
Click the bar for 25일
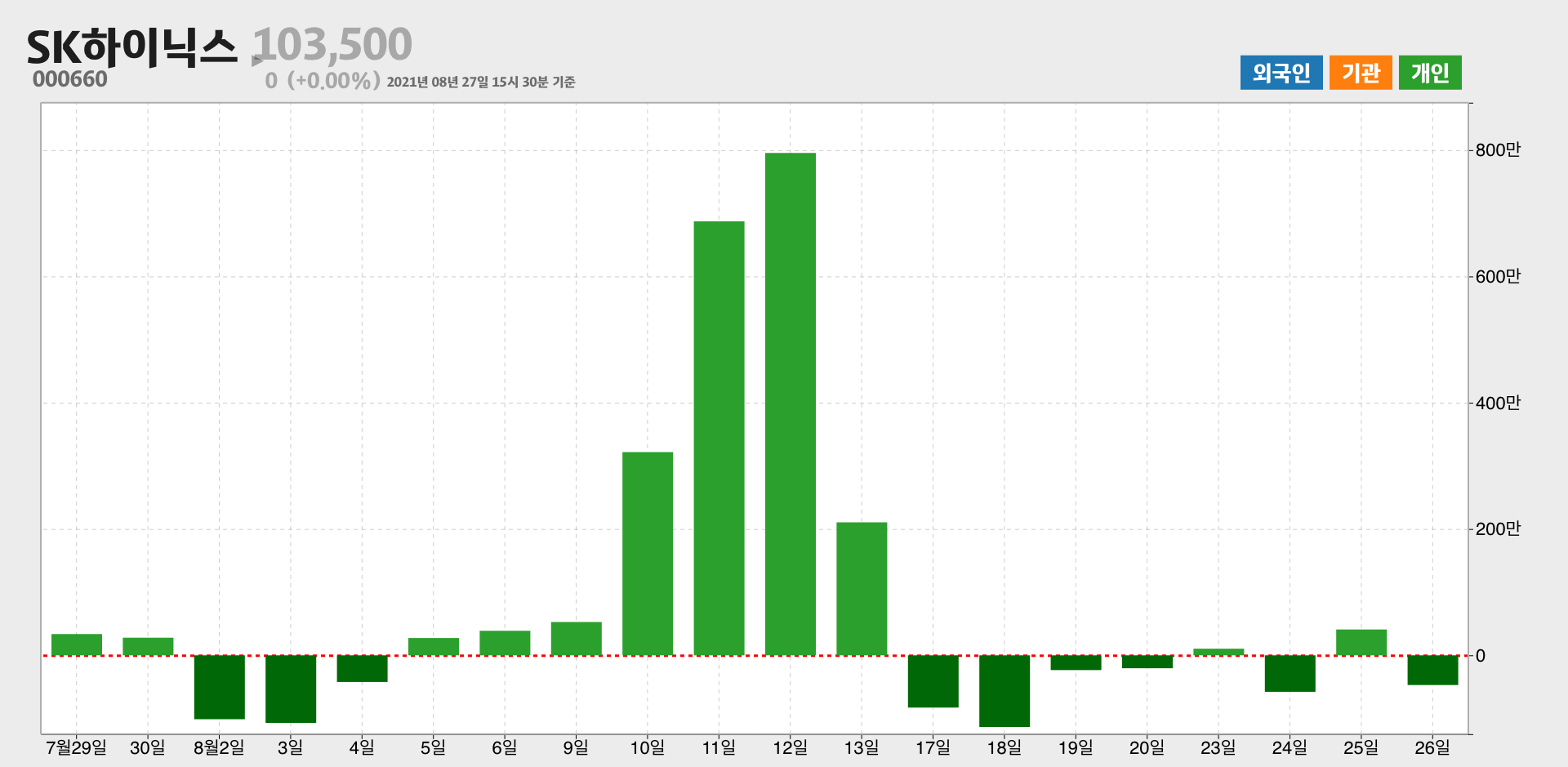1361,642
